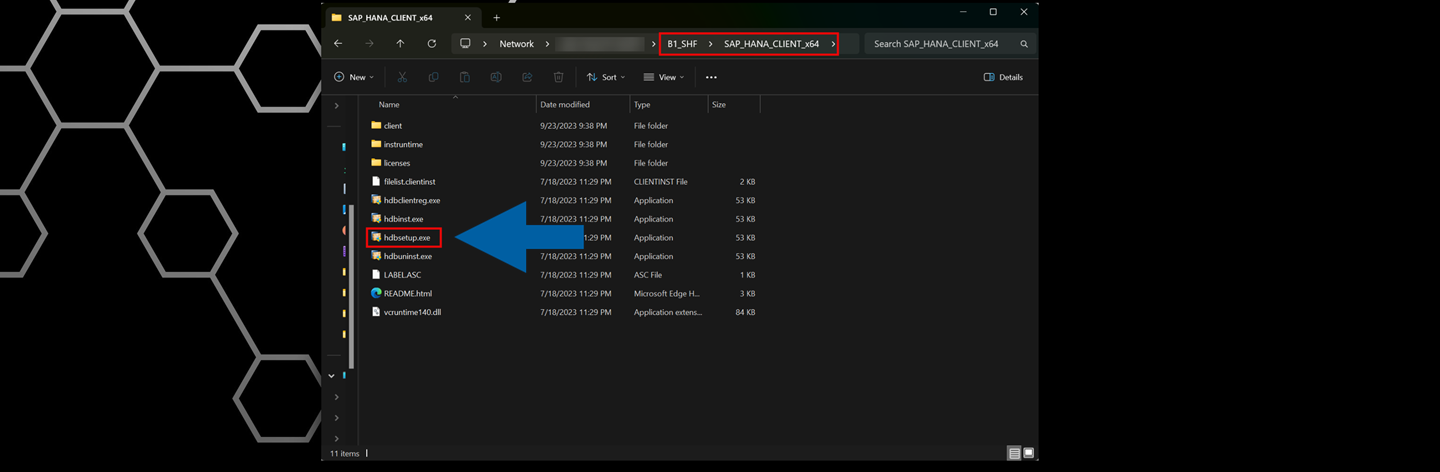The image size is (1440, 472).
Task: Select the hdbsetup.exe file
Action: click(x=407, y=238)
